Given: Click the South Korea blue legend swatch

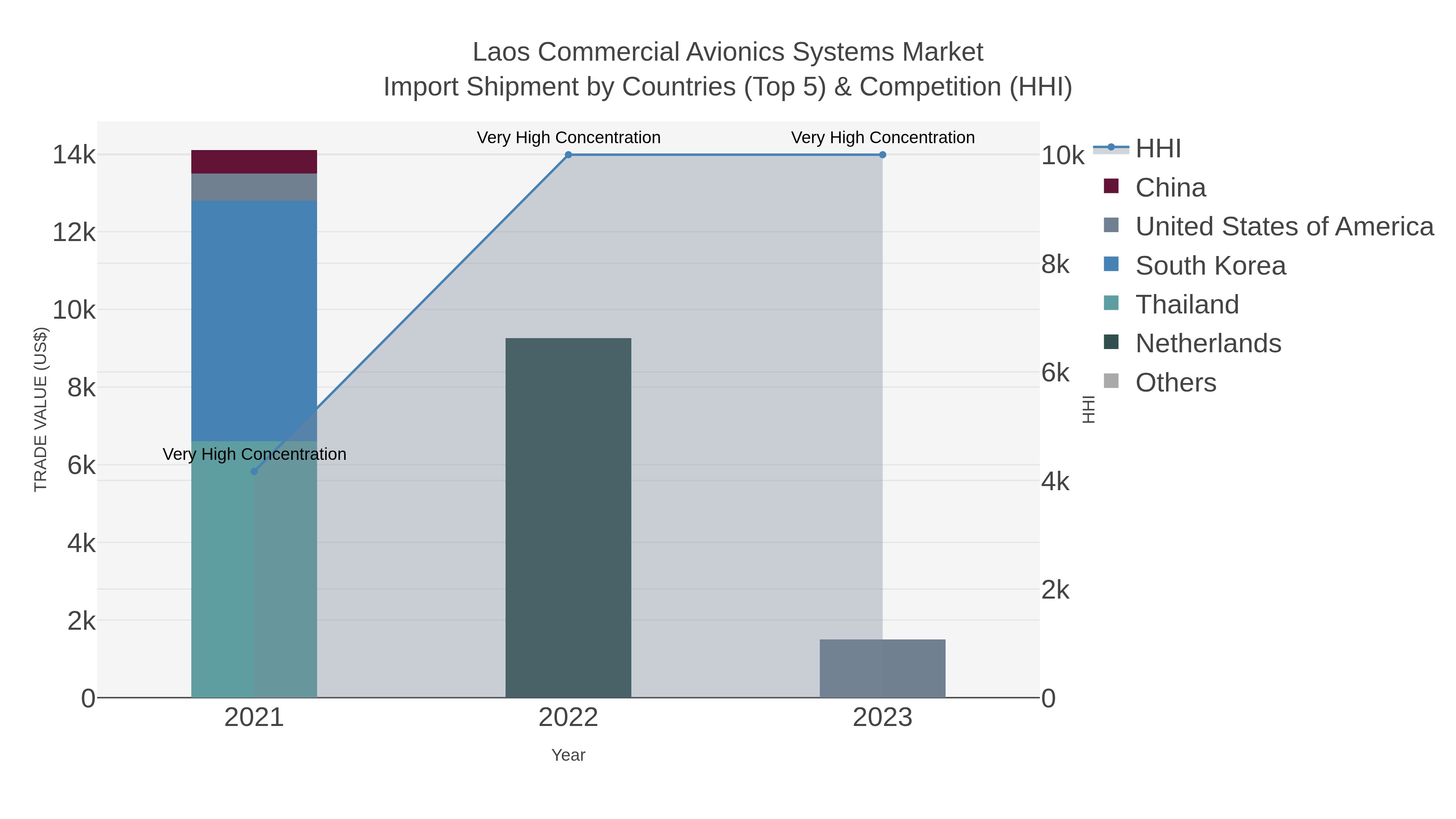Looking at the screenshot, I should 1111,264.
